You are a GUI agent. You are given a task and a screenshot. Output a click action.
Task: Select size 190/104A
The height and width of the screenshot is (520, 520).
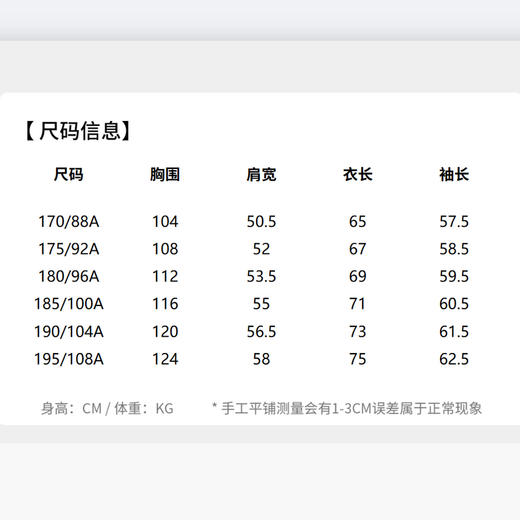click(x=69, y=332)
